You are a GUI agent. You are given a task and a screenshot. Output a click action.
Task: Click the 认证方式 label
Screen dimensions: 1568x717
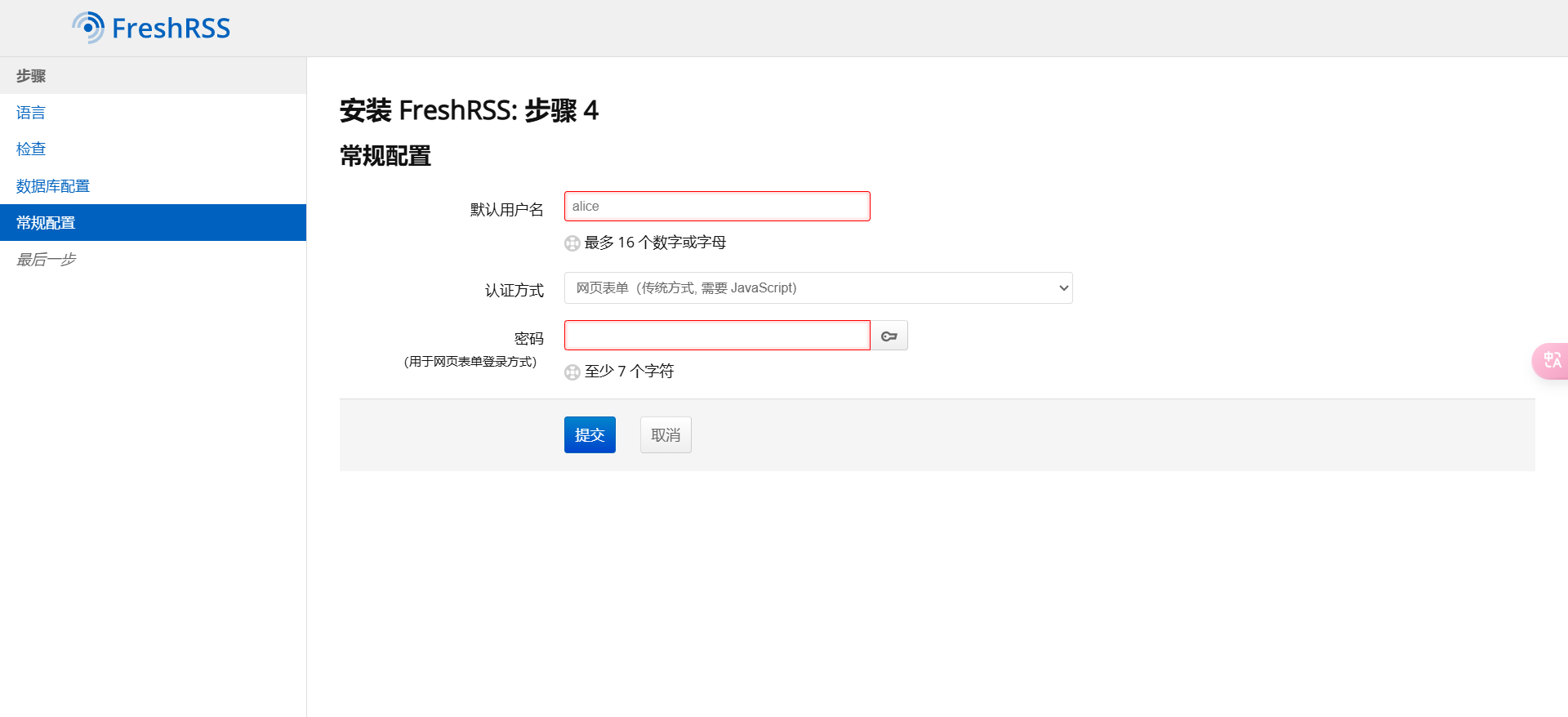click(x=514, y=291)
